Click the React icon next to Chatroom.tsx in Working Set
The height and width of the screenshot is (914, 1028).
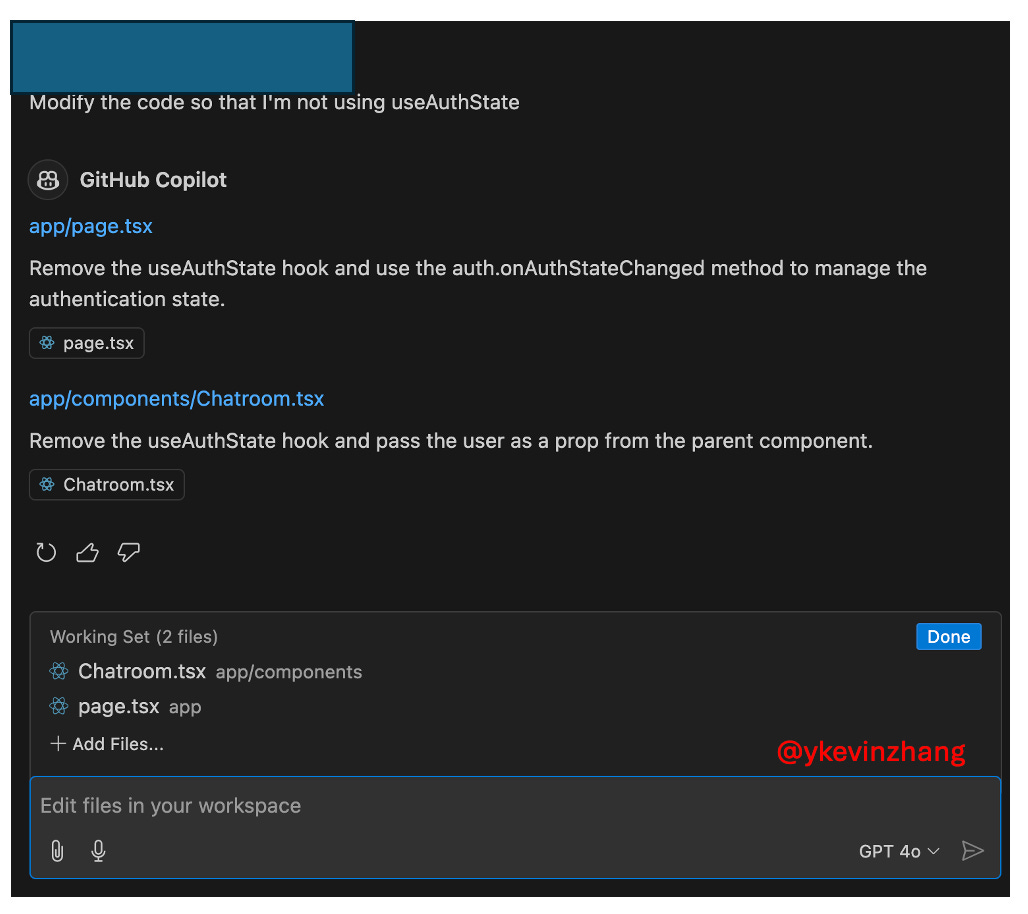tap(59, 671)
